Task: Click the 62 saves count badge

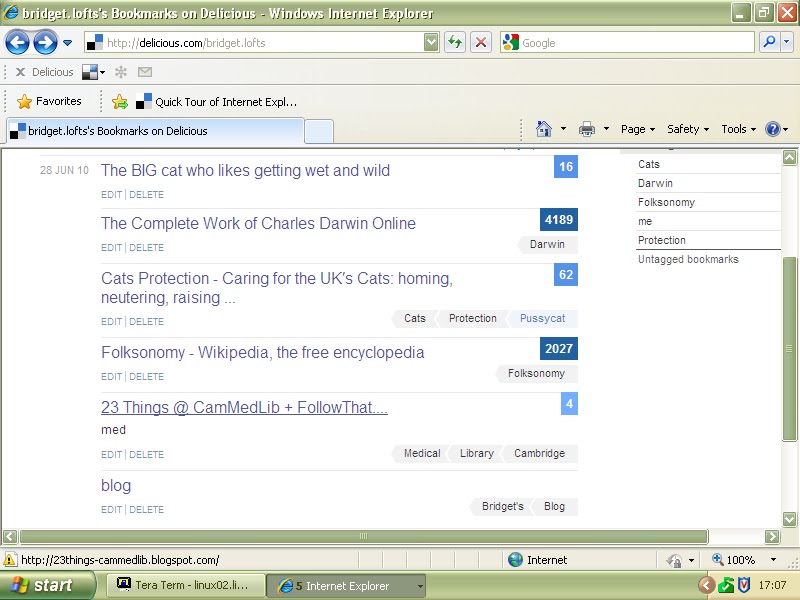Action: [566, 275]
